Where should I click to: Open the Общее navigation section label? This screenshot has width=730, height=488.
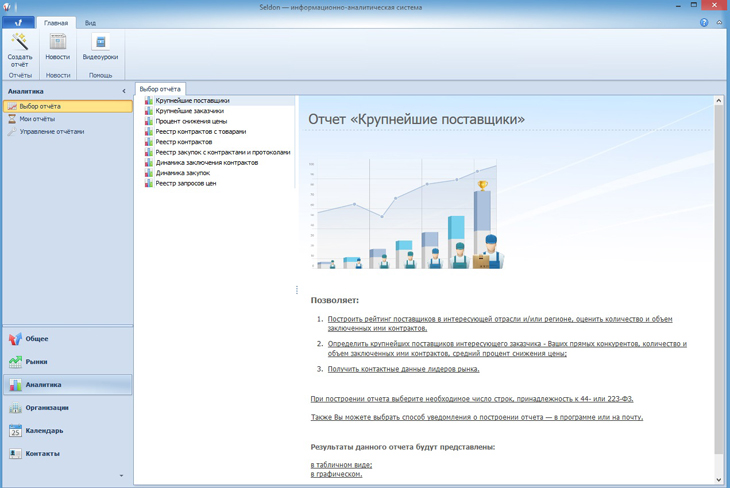click(x=37, y=339)
